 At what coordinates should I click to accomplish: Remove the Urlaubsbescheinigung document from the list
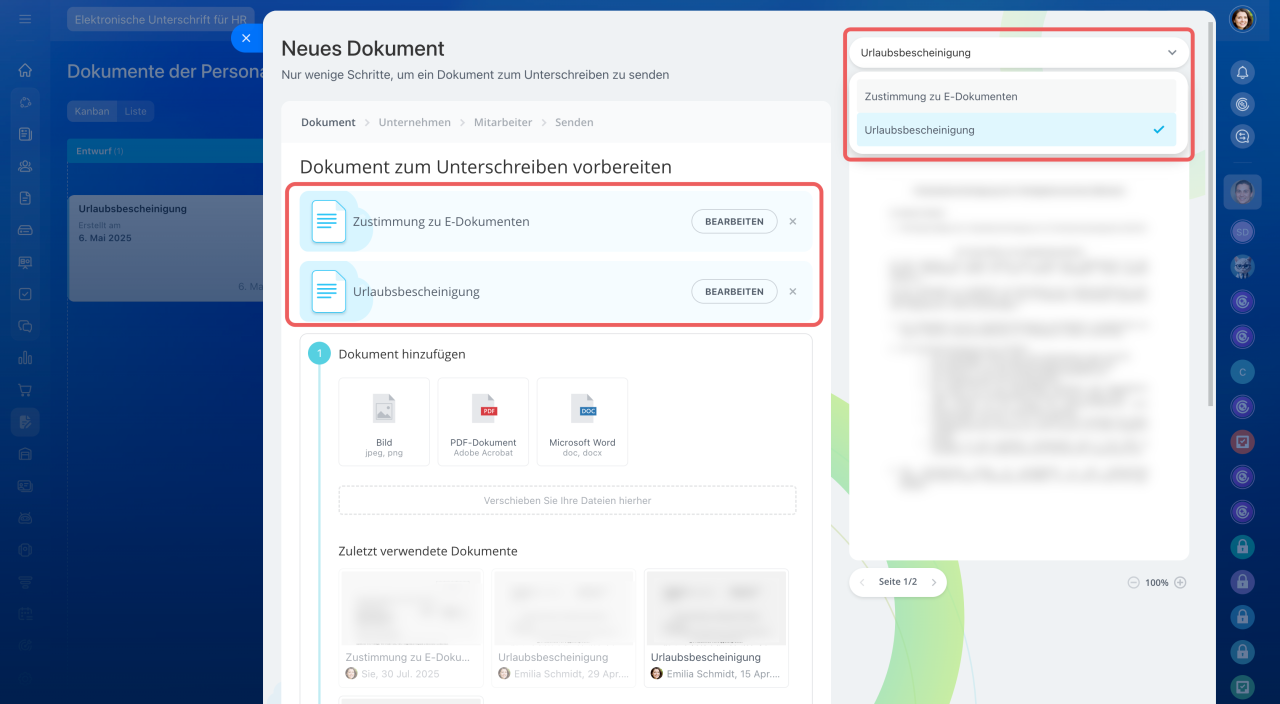[793, 292]
